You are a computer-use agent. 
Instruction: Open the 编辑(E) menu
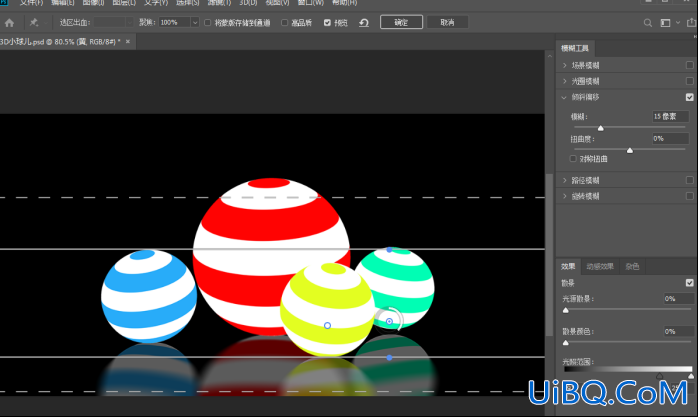click(x=63, y=3)
